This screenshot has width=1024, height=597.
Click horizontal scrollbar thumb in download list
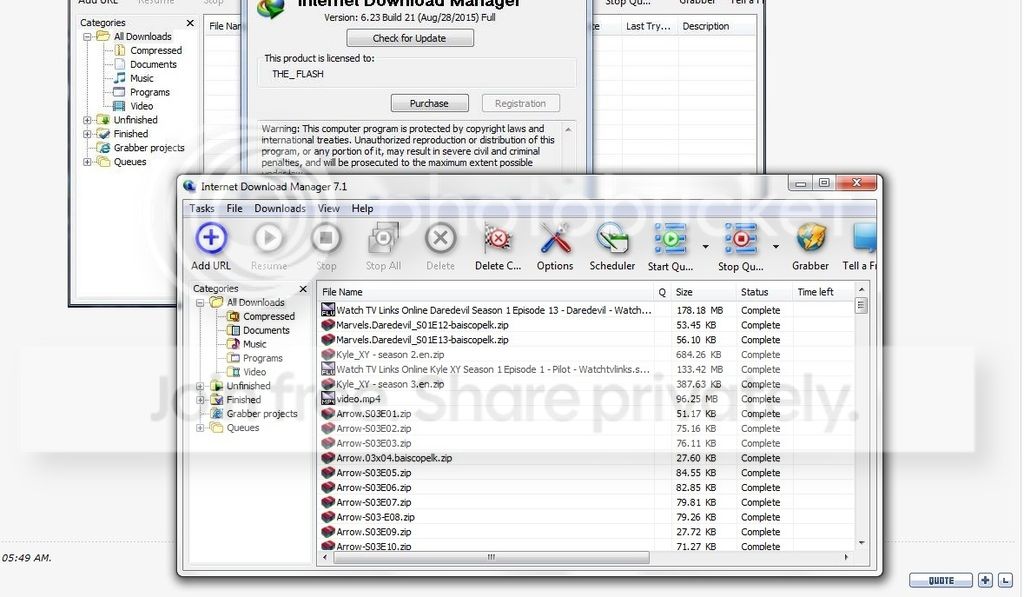(x=492, y=558)
